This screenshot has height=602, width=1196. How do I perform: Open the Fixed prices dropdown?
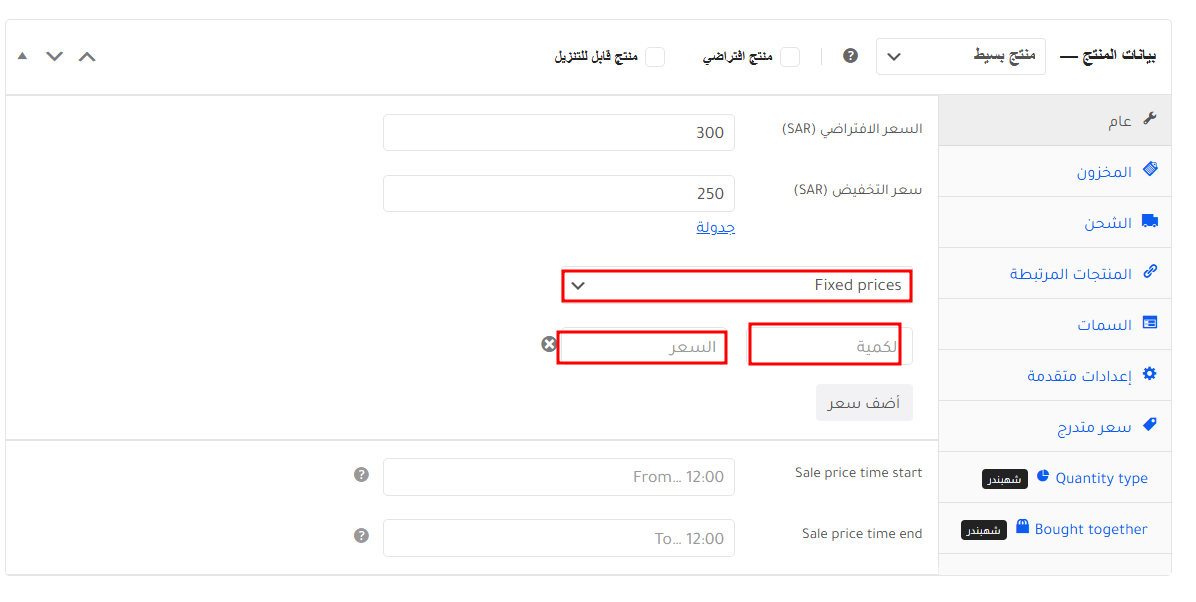point(737,286)
